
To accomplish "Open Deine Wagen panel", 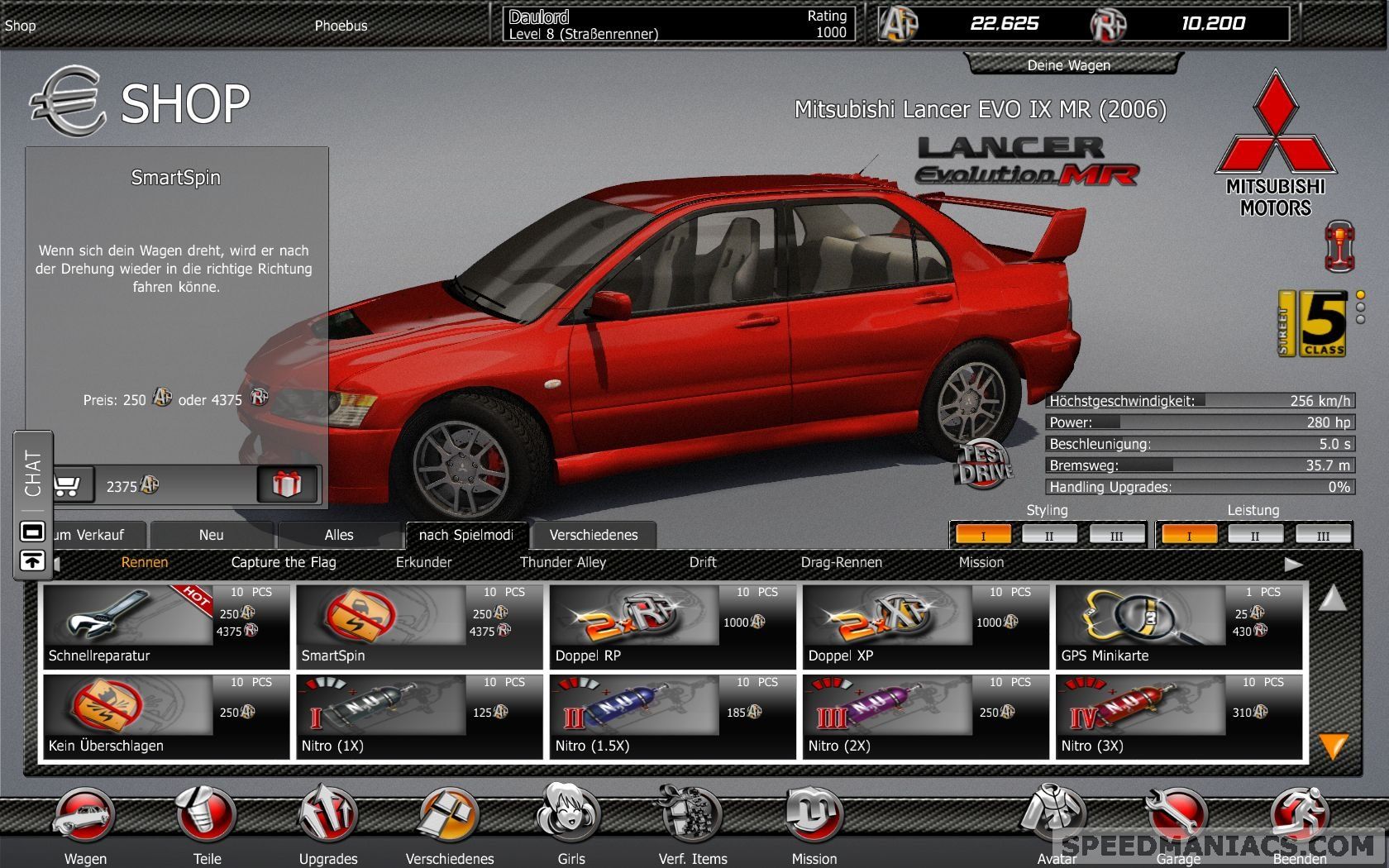I will pos(1073,64).
